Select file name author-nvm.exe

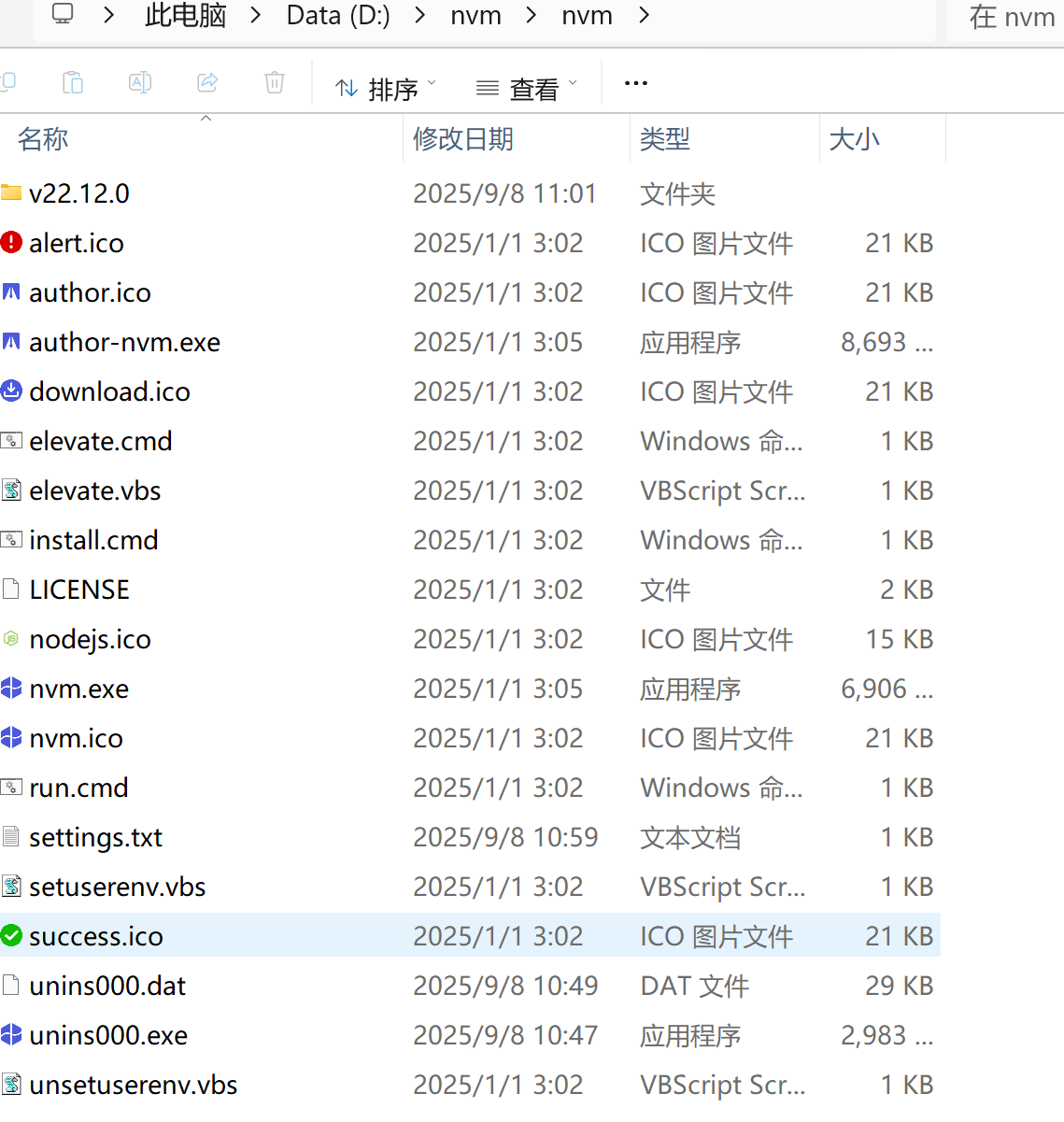[125, 342]
